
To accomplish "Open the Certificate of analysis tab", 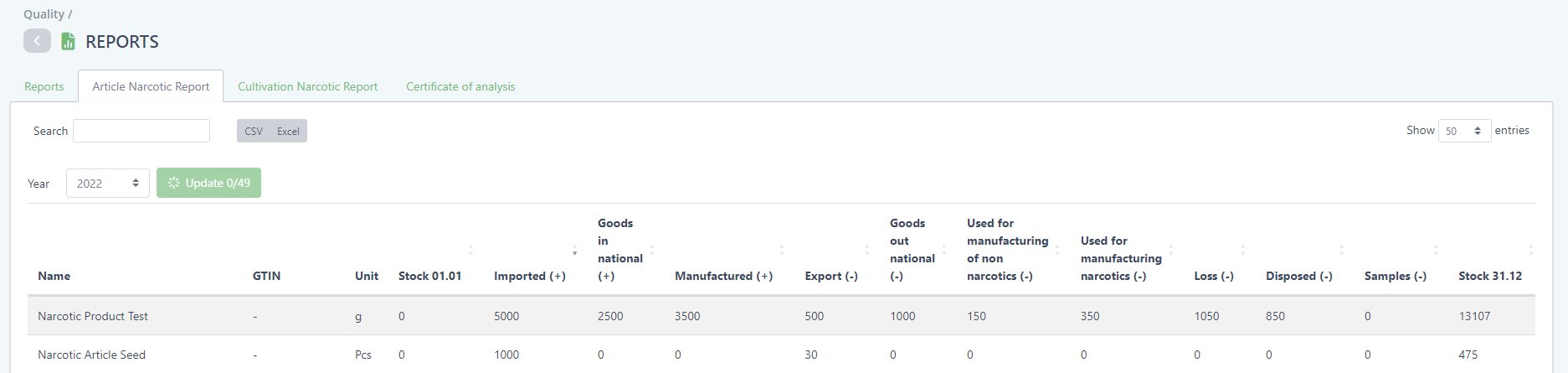I will pyautogui.click(x=460, y=86).
